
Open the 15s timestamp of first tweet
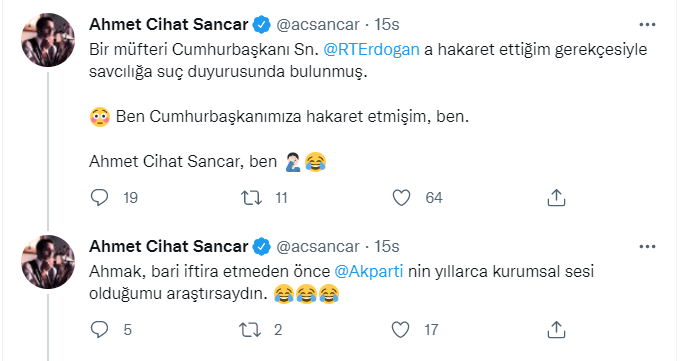(387, 25)
